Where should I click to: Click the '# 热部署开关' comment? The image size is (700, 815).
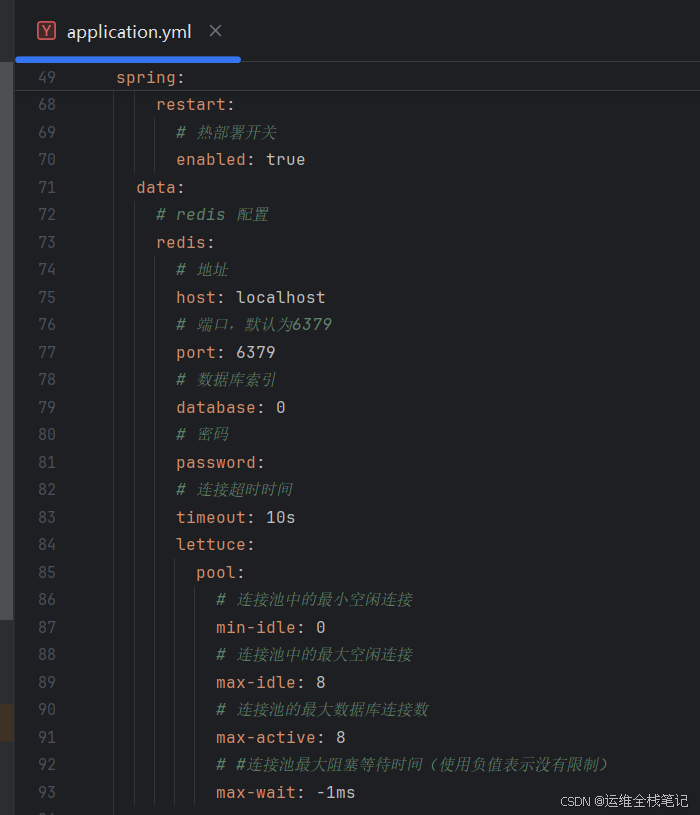click(226, 132)
